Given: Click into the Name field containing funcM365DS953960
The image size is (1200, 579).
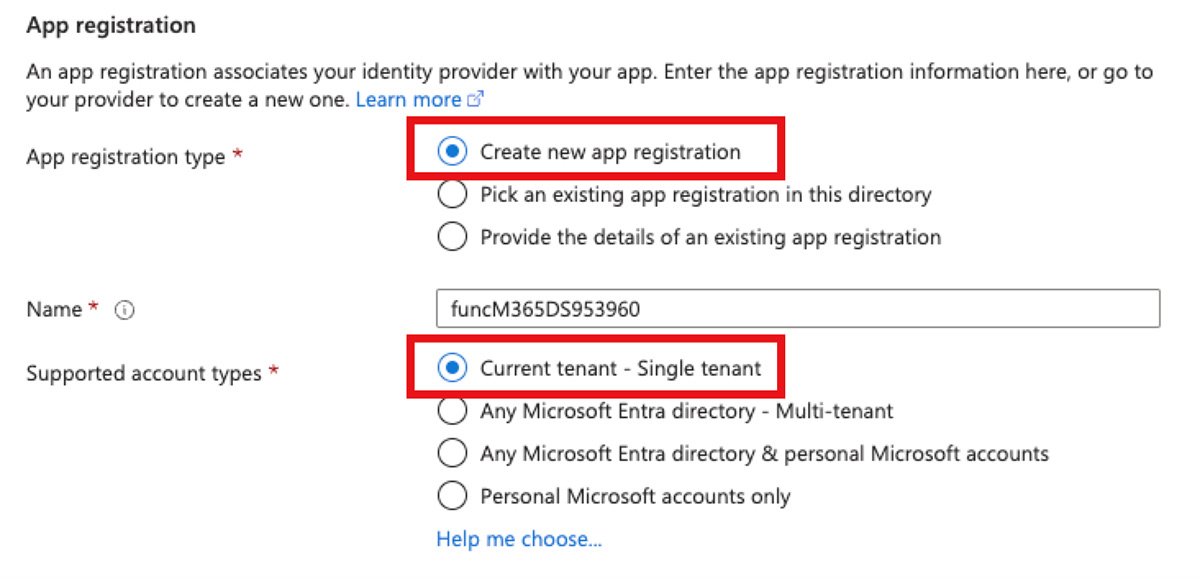Looking at the screenshot, I should [798, 309].
